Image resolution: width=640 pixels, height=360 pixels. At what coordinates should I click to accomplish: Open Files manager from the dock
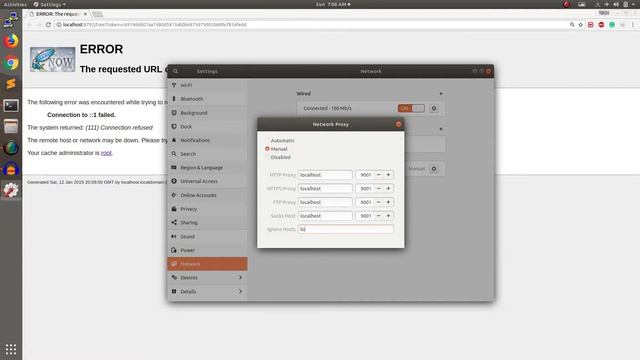[11, 127]
